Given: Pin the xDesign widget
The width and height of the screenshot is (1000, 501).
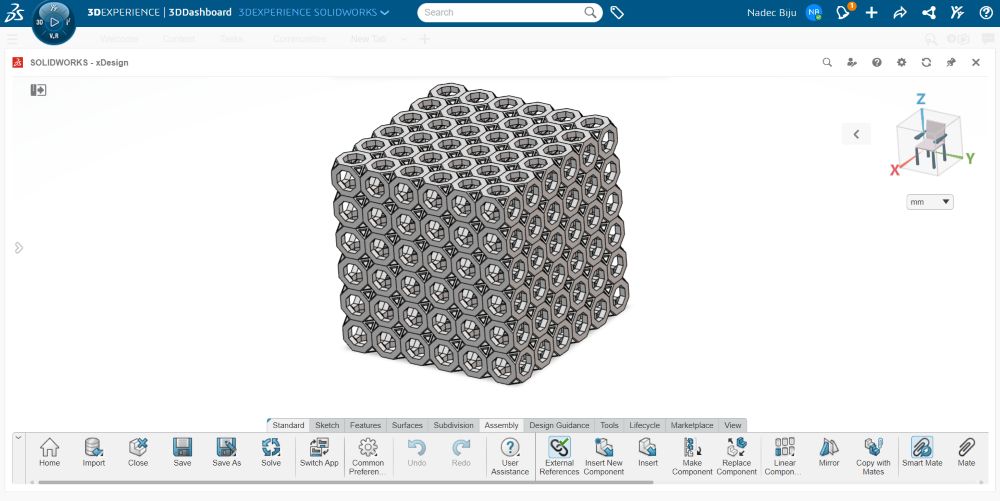Looking at the screenshot, I should click(951, 62).
